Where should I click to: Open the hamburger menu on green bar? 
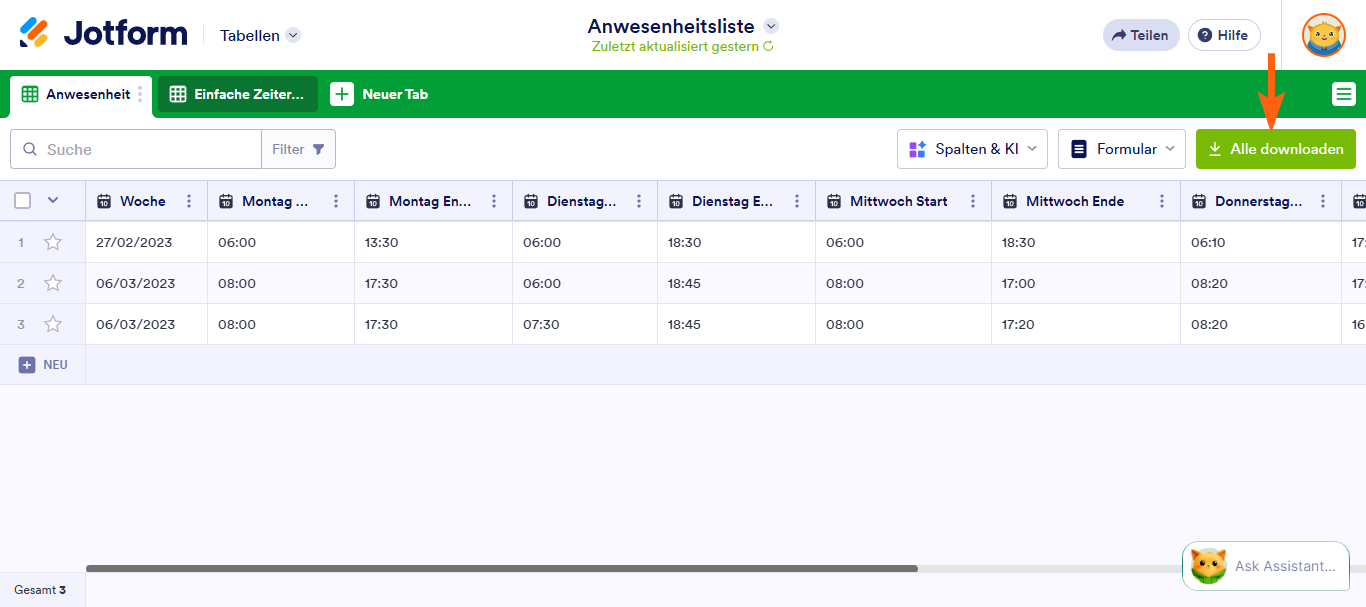(1343, 94)
